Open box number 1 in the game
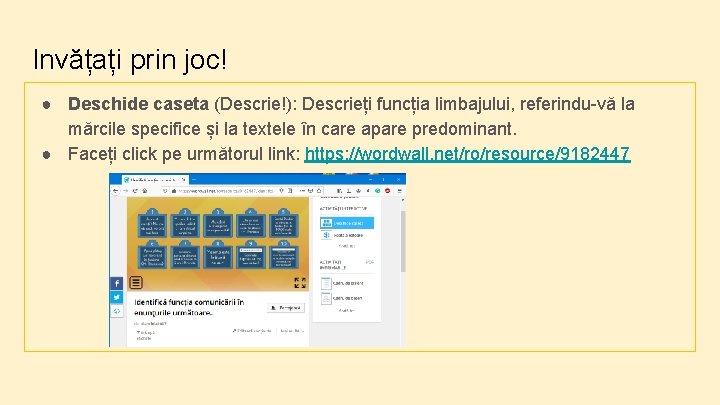 point(152,224)
